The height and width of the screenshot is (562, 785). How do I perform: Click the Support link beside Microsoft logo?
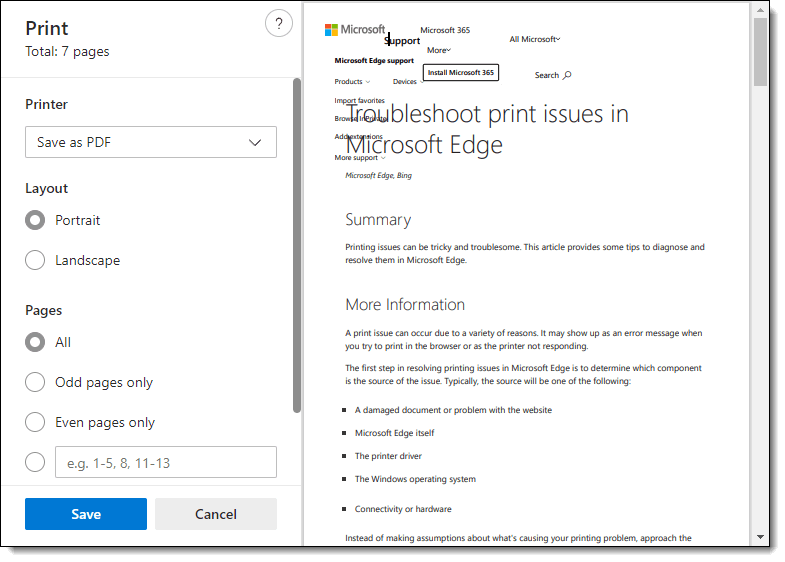(402, 41)
